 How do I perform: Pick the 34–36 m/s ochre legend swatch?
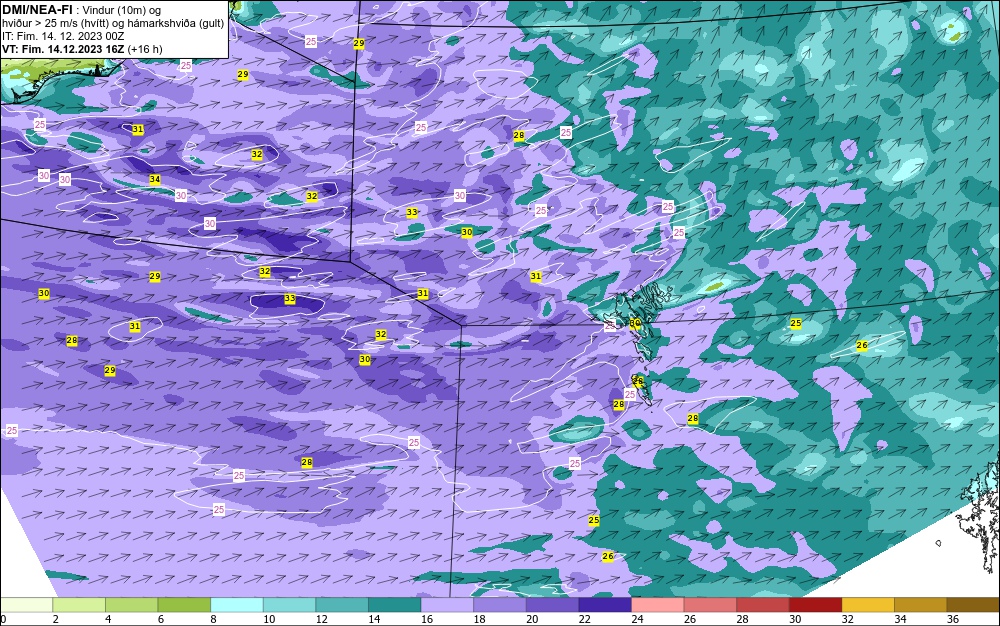[921, 605]
